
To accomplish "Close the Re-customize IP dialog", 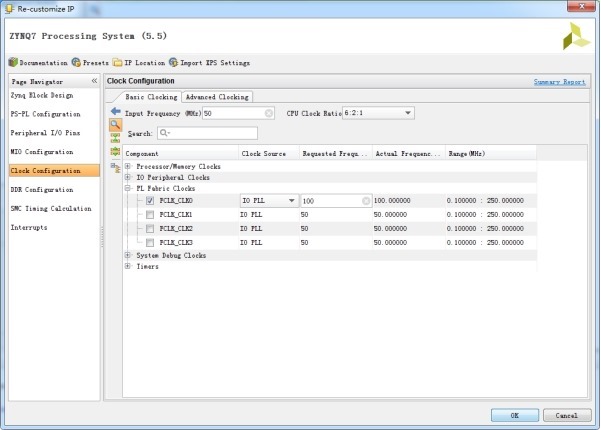I will [x=581, y=6].
